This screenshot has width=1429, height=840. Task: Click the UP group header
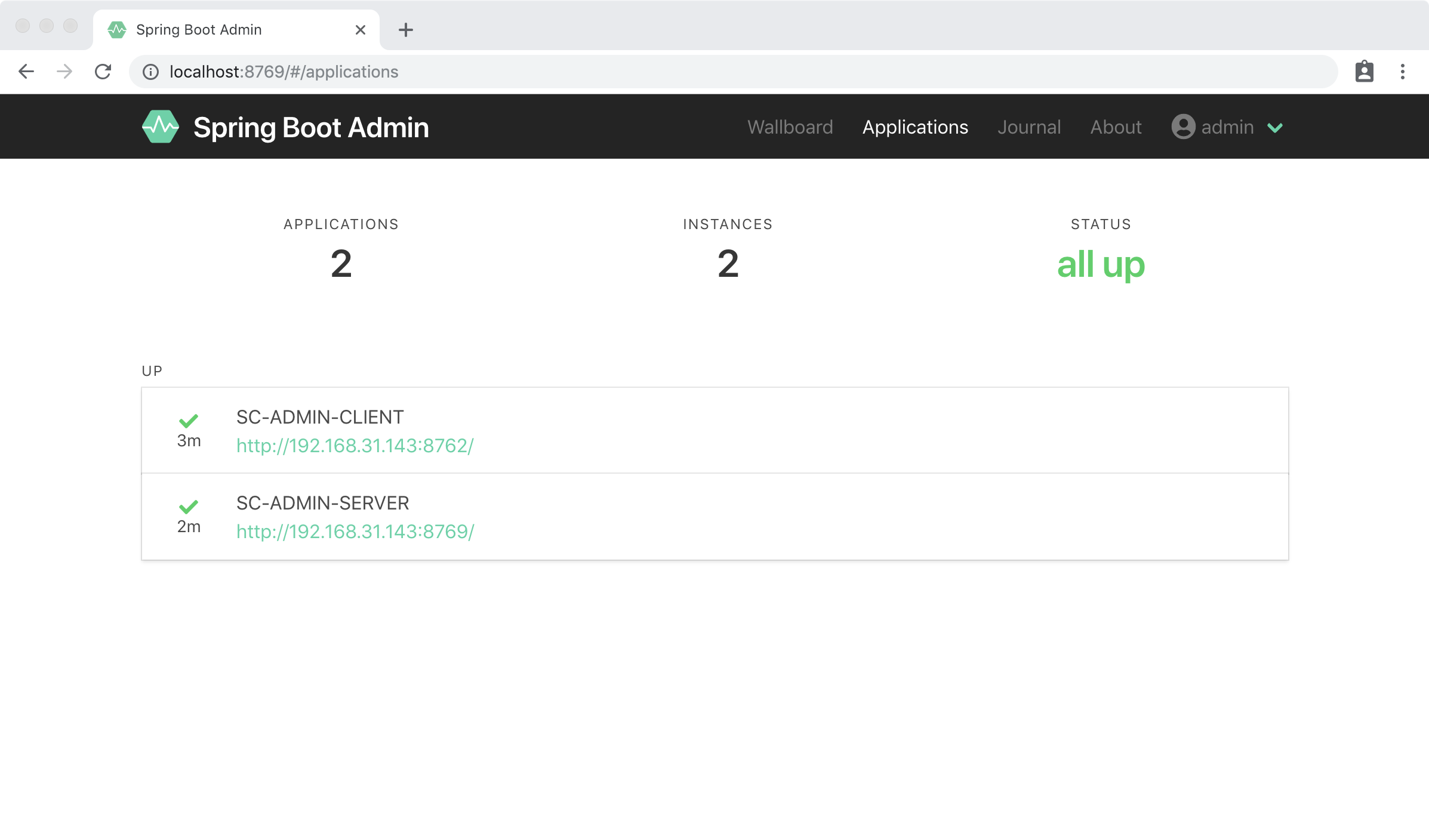coord(152,371)
